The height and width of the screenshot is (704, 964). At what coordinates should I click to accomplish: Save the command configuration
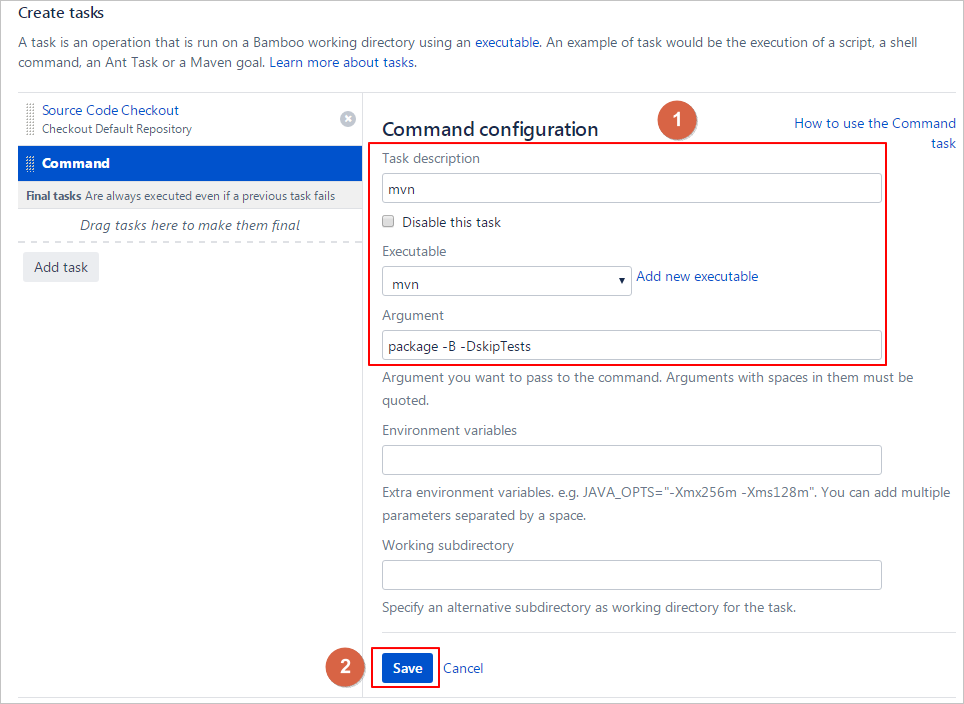[x=407, y=668]
